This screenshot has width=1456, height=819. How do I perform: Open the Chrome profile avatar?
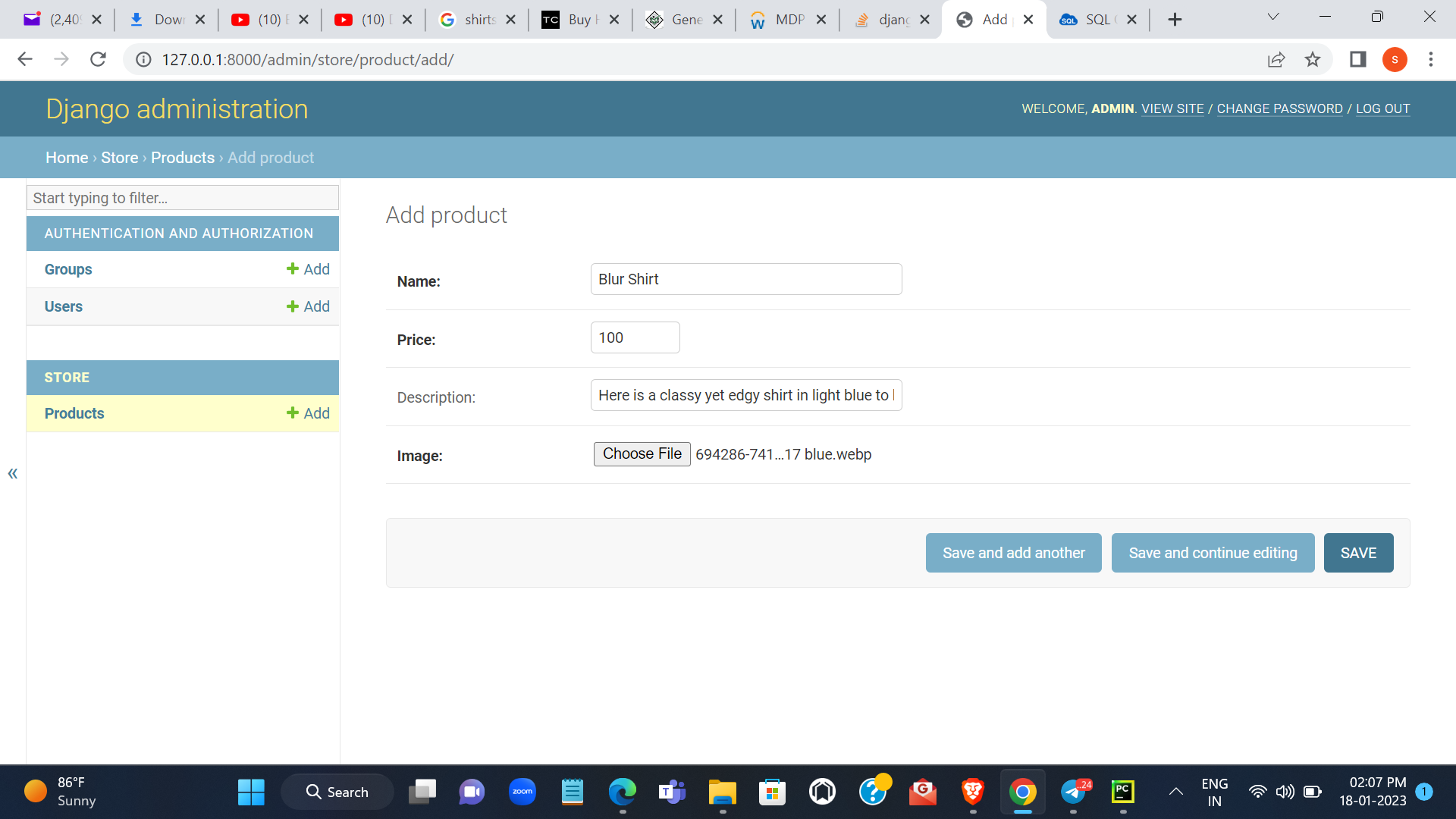[x=1395, y=59]
